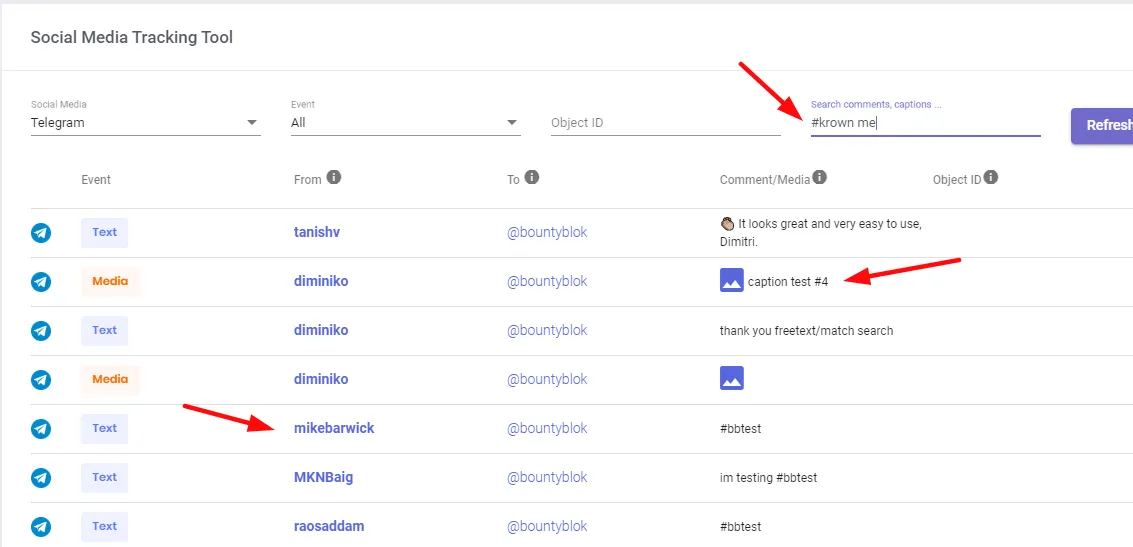The height and width of the screenshot is (547, 1133).
Task: Click Telegram icon in caption test #4 row
Action: point(41,282)
